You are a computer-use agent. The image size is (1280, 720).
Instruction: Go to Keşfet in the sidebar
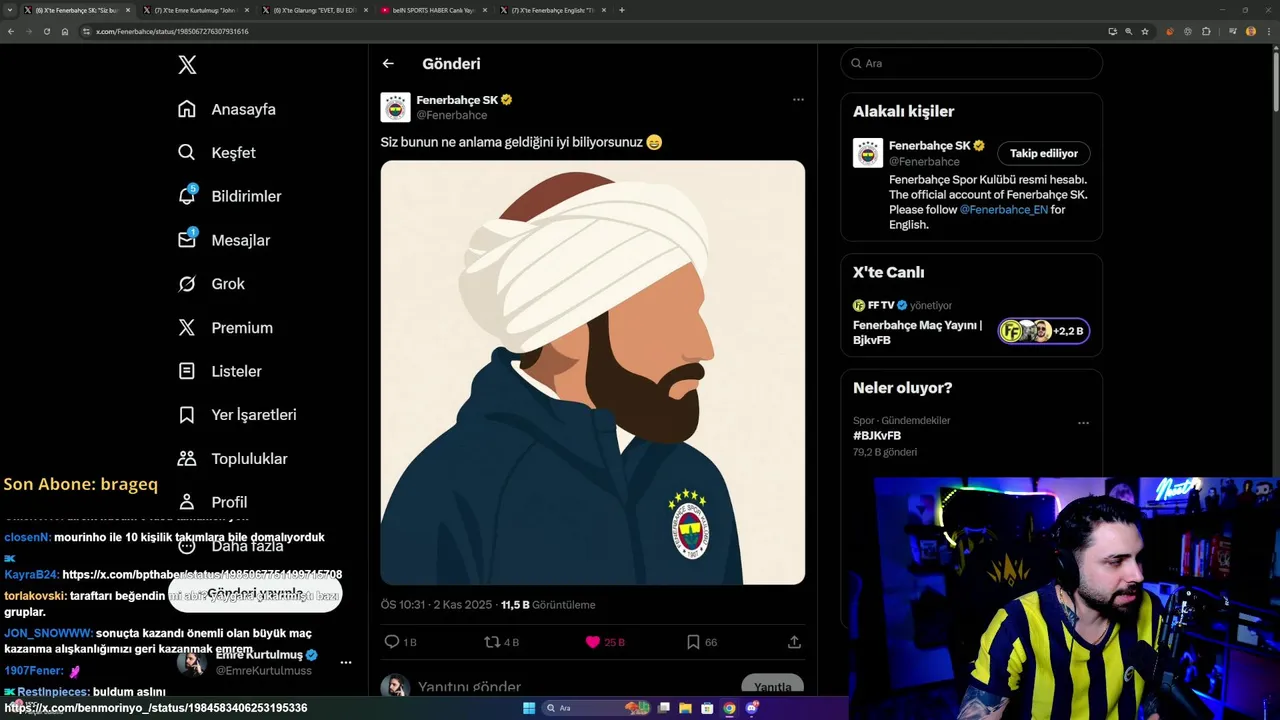pos(216,153)
